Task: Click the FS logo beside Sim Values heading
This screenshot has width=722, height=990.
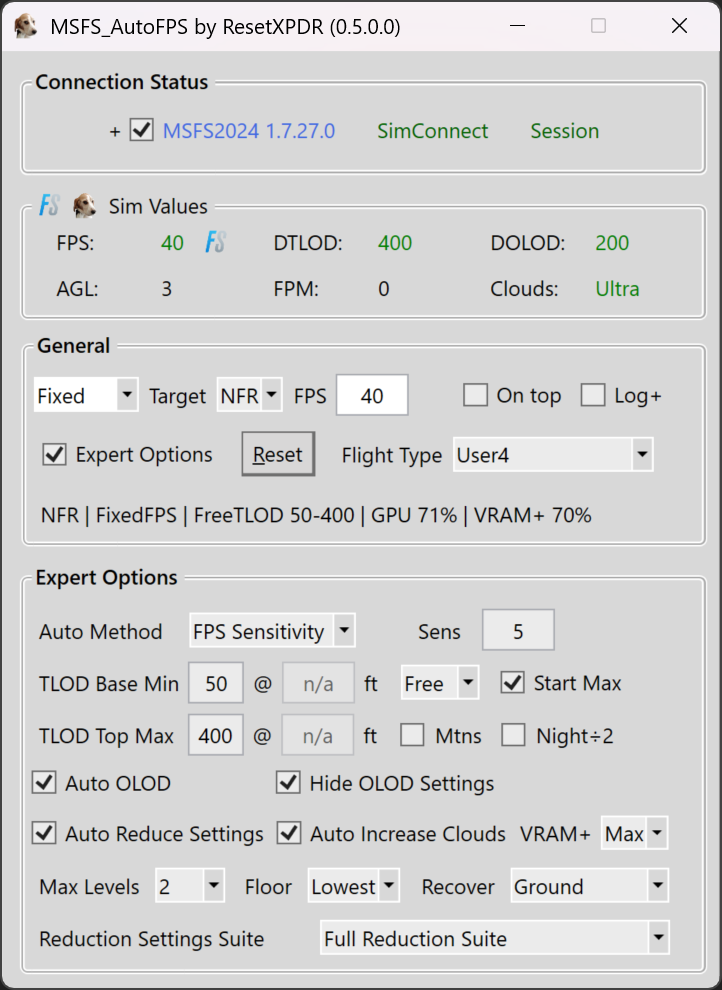Action: click(x=49, y=205)
